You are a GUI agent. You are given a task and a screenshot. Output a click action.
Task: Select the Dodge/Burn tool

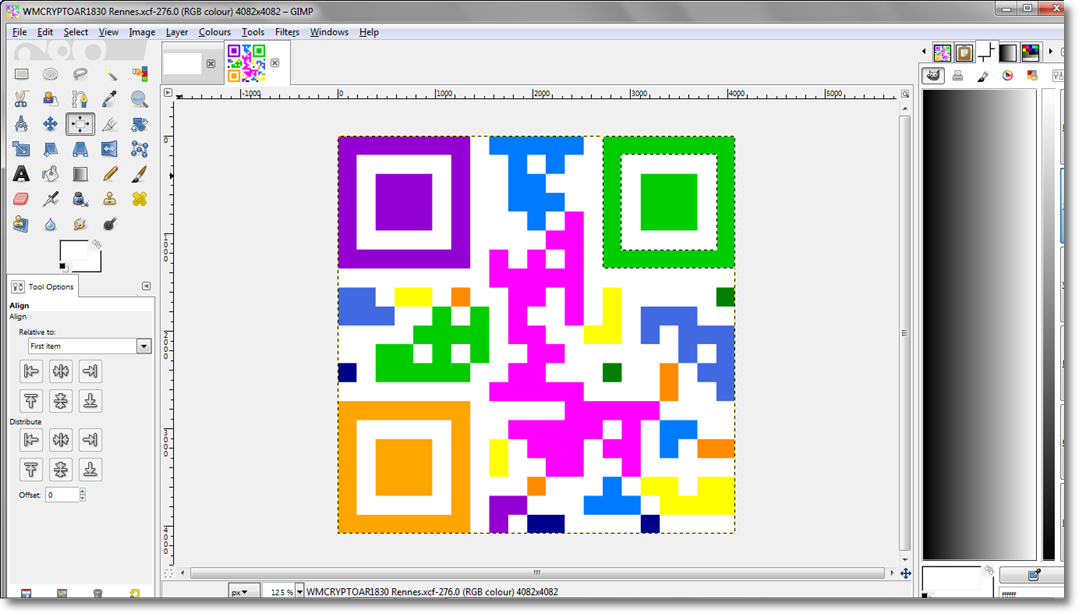click(110, 224)
